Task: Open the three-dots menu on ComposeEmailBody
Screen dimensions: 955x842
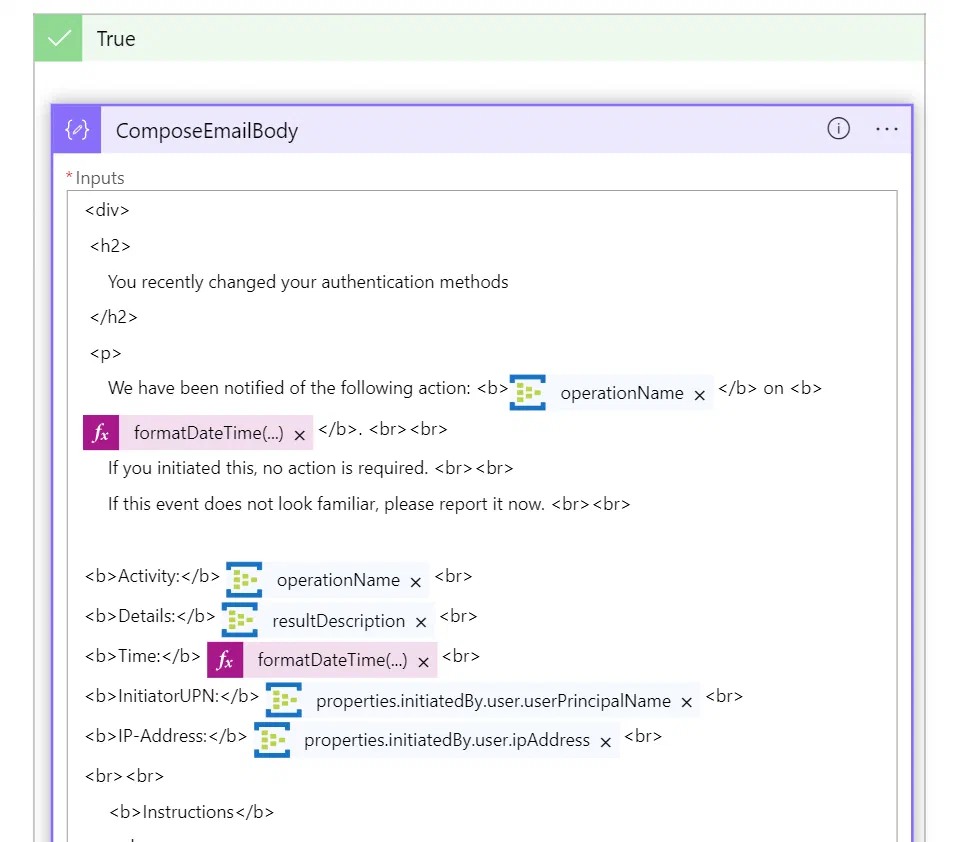Action: 886,129
